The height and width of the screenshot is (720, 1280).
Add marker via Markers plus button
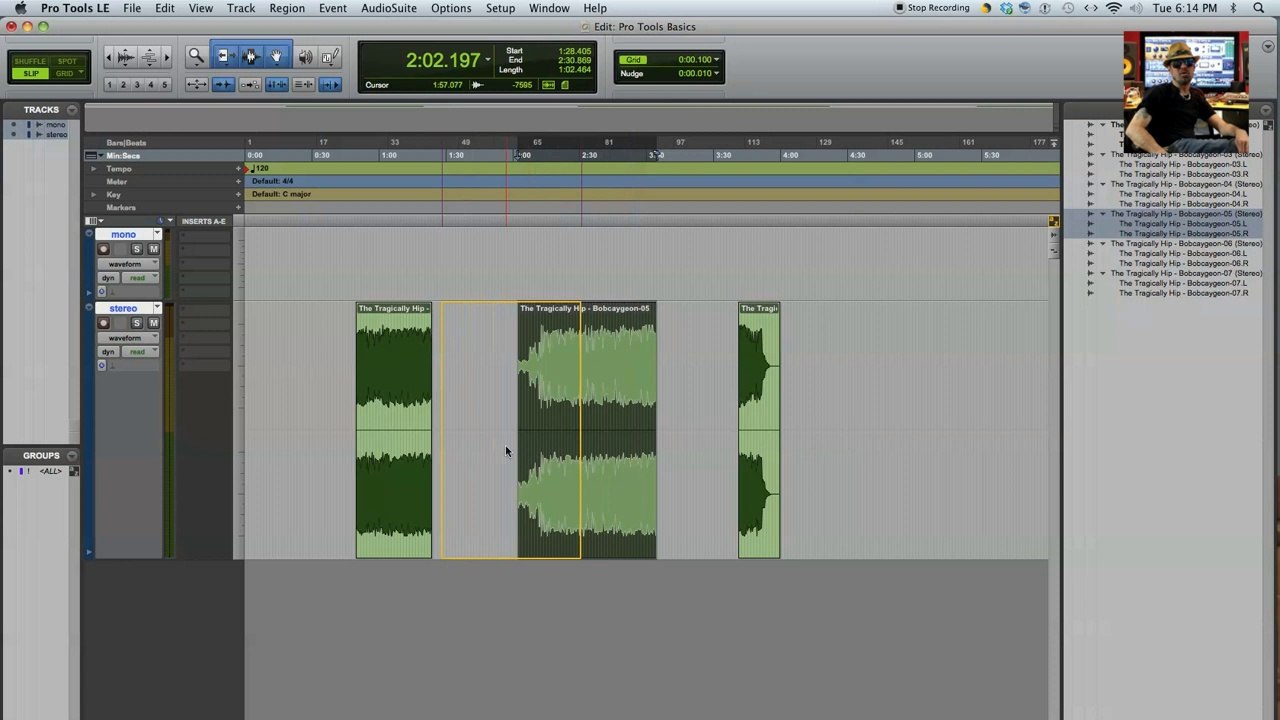coord(238,207)
